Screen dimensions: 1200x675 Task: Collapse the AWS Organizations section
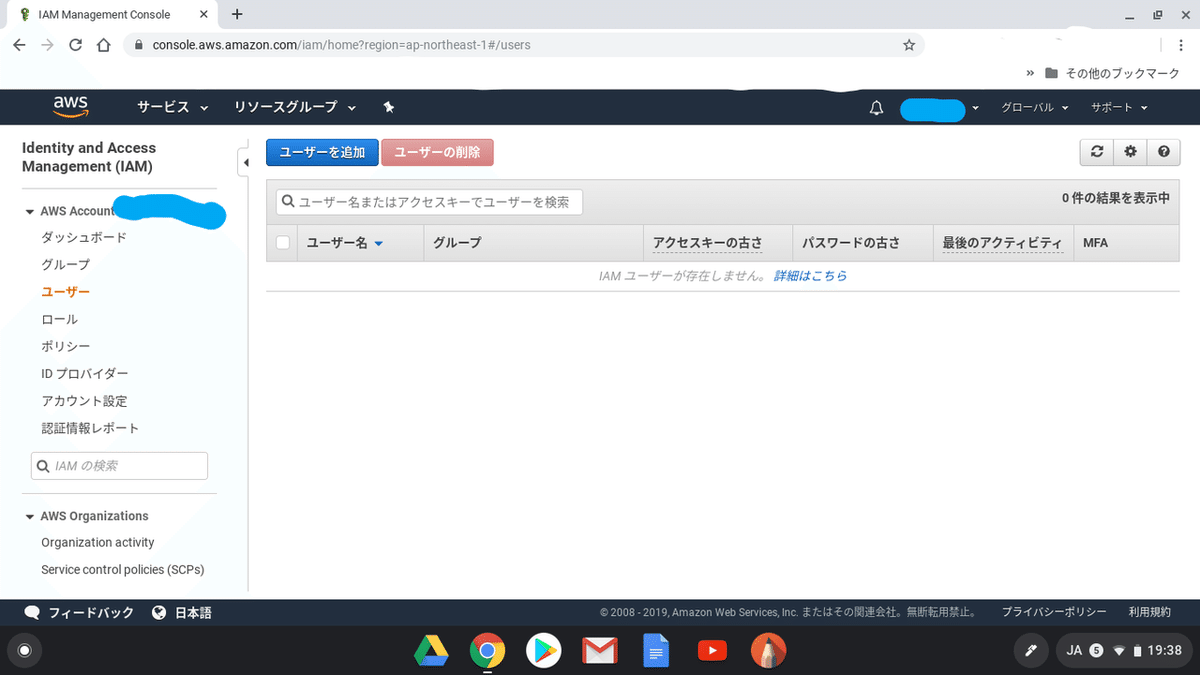pos(29,515)
